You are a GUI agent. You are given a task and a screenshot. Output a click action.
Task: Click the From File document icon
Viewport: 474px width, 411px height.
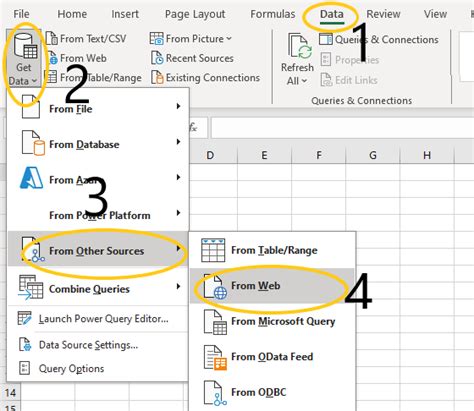(31, 107)
